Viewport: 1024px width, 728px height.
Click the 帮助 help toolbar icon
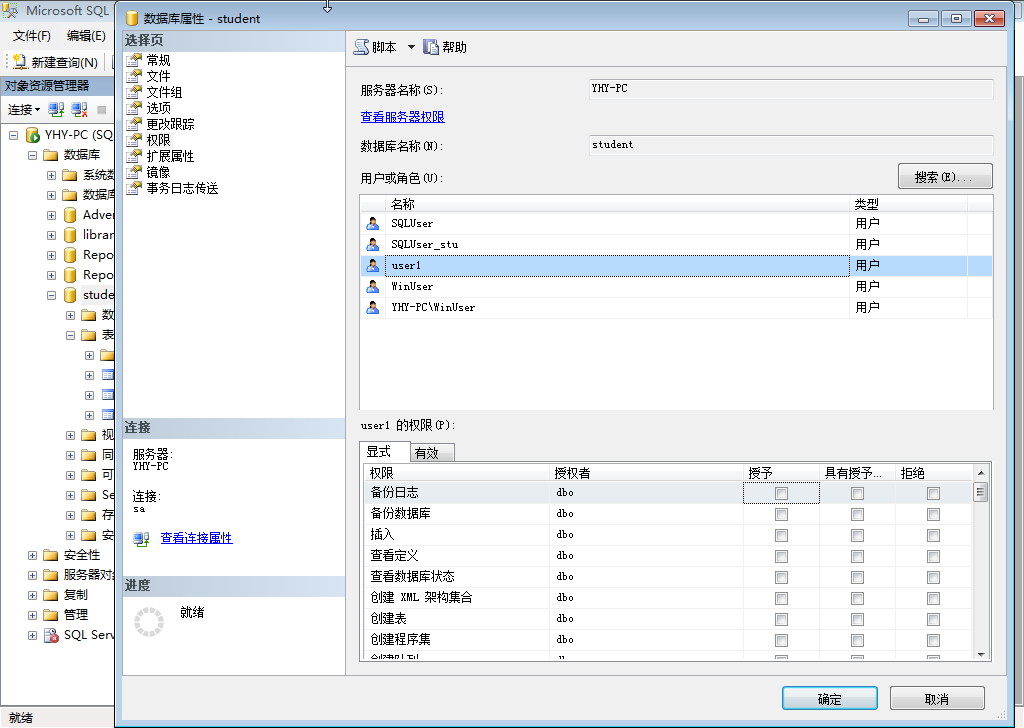pyautogui.click(x=430, y=47)
